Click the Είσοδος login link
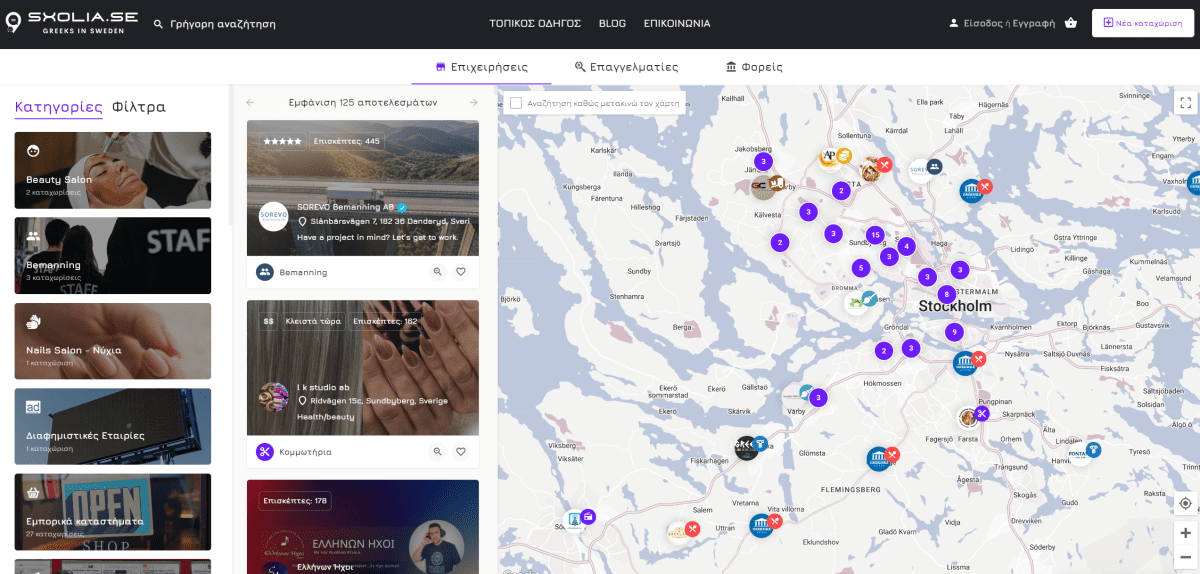The height and width of the screenshot is (574, 1200). point(983,23)
